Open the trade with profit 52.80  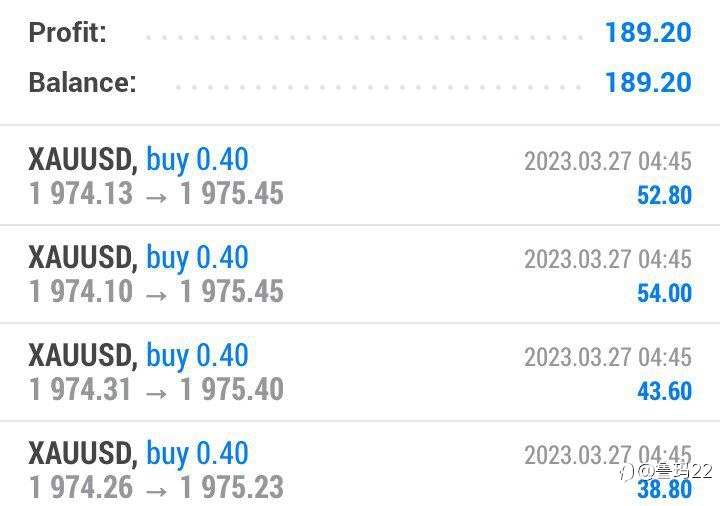(360, 176)
